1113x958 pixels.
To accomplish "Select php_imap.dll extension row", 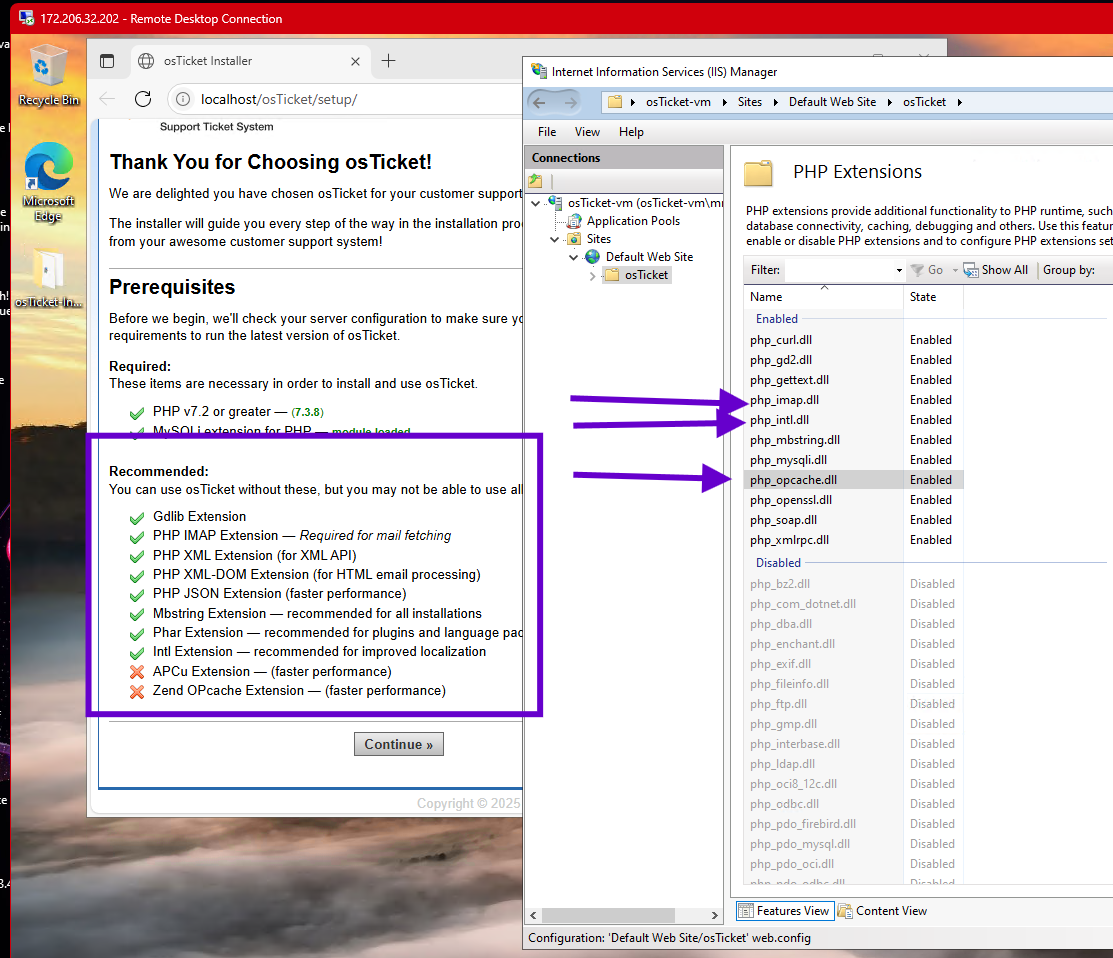I will (853, 400).
